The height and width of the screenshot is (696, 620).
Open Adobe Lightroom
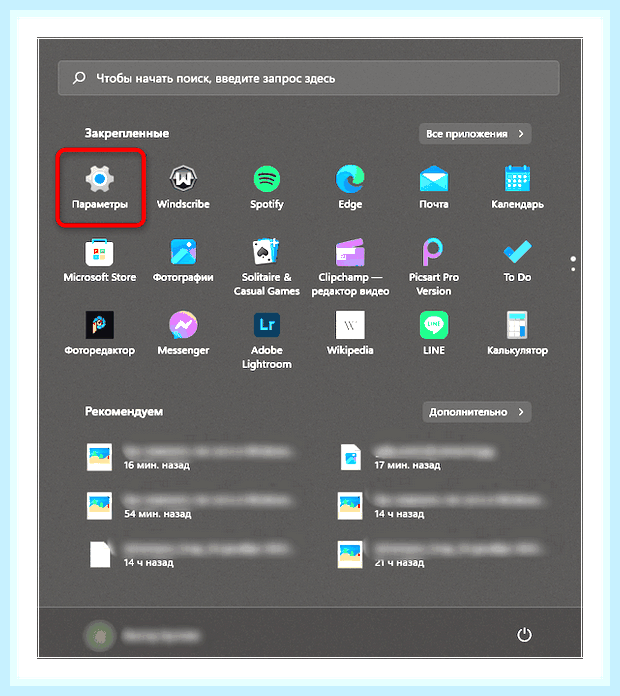[x=267, y=340]
